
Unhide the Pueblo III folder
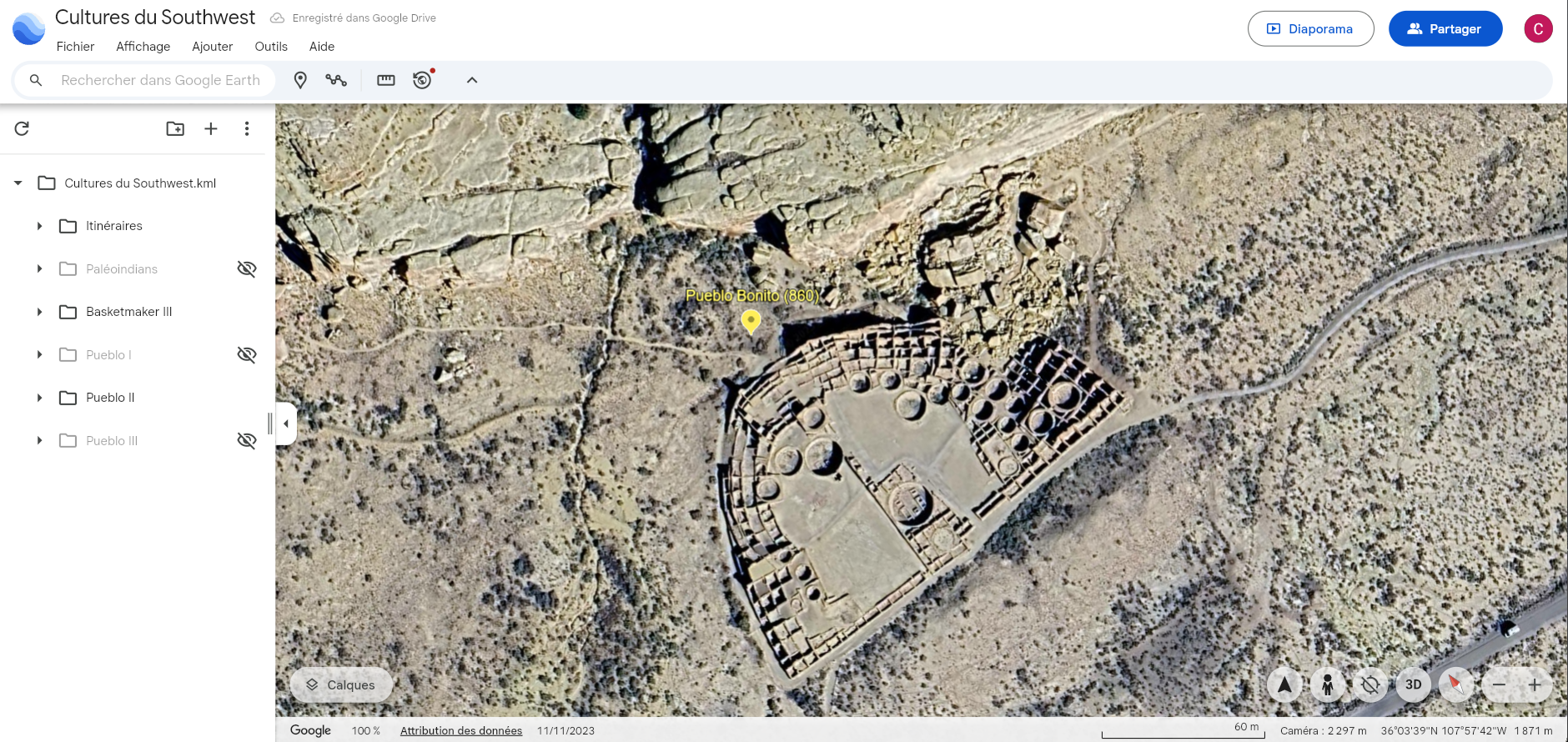(246, 440)
